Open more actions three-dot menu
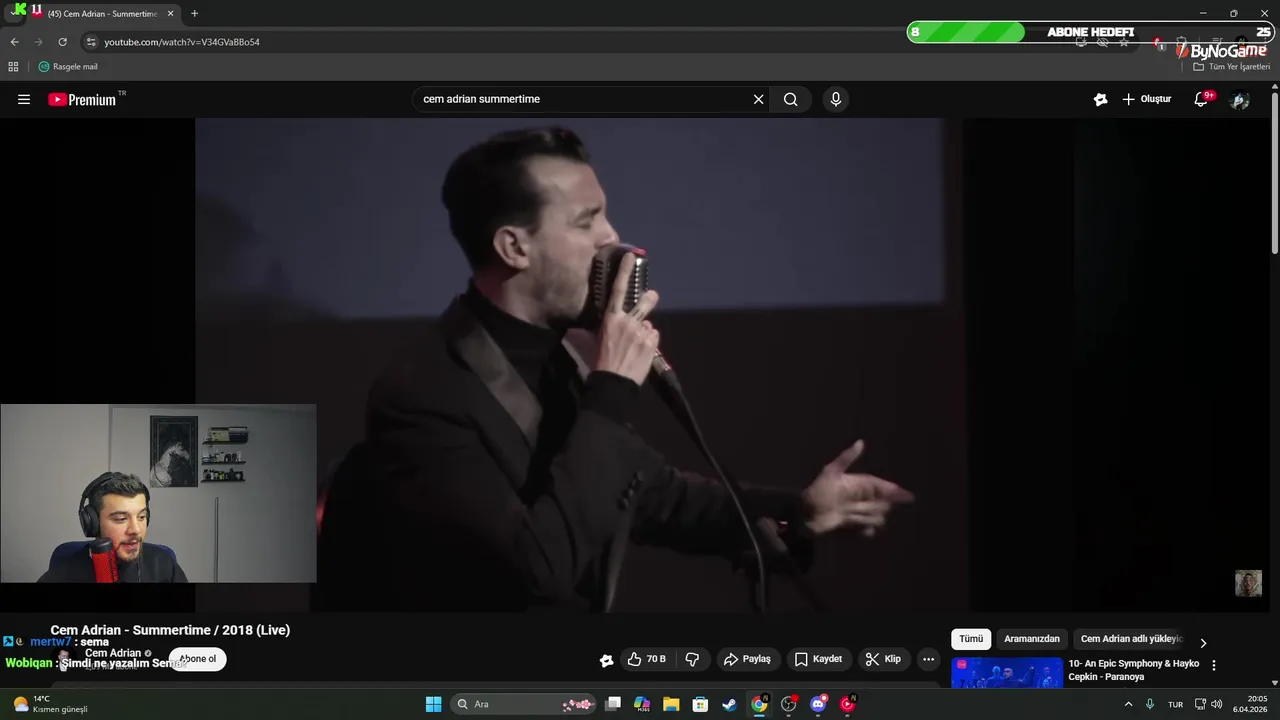Screen dimensions: 1280x720 click(x=928, y=659)
